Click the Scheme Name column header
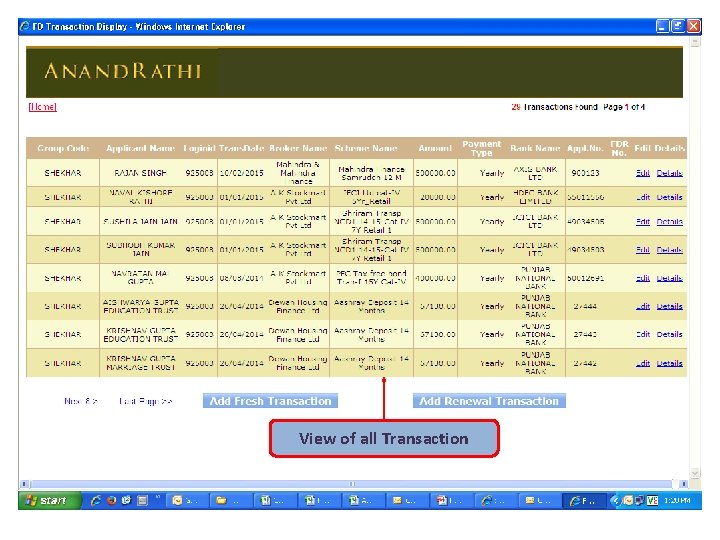The image size is (720, 540). click(366, 148)
